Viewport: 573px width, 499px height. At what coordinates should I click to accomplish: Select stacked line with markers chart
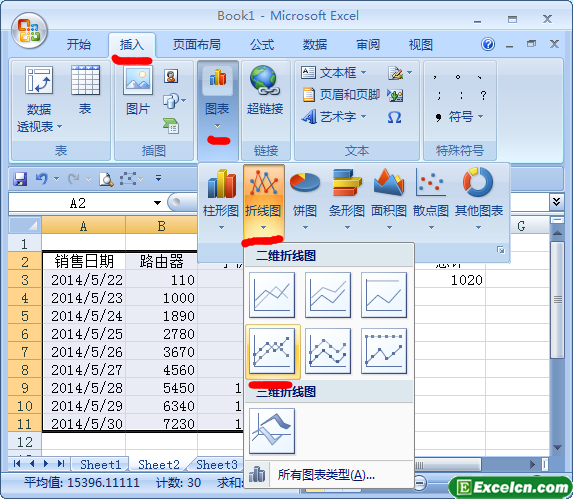pyautogui.click(x=328, y=351)
